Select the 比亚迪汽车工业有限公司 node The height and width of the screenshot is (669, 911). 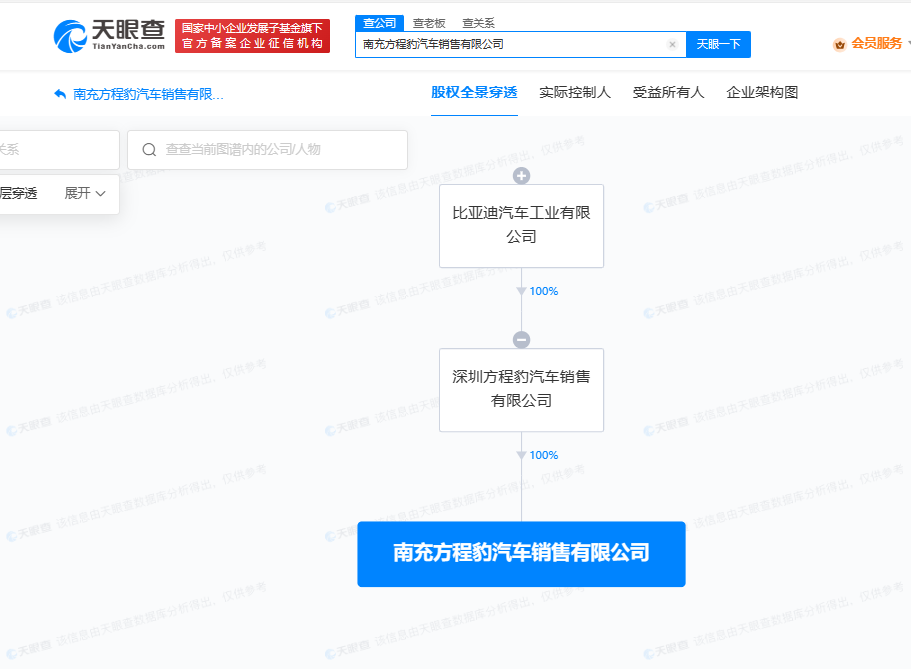(x=521, y=226)
